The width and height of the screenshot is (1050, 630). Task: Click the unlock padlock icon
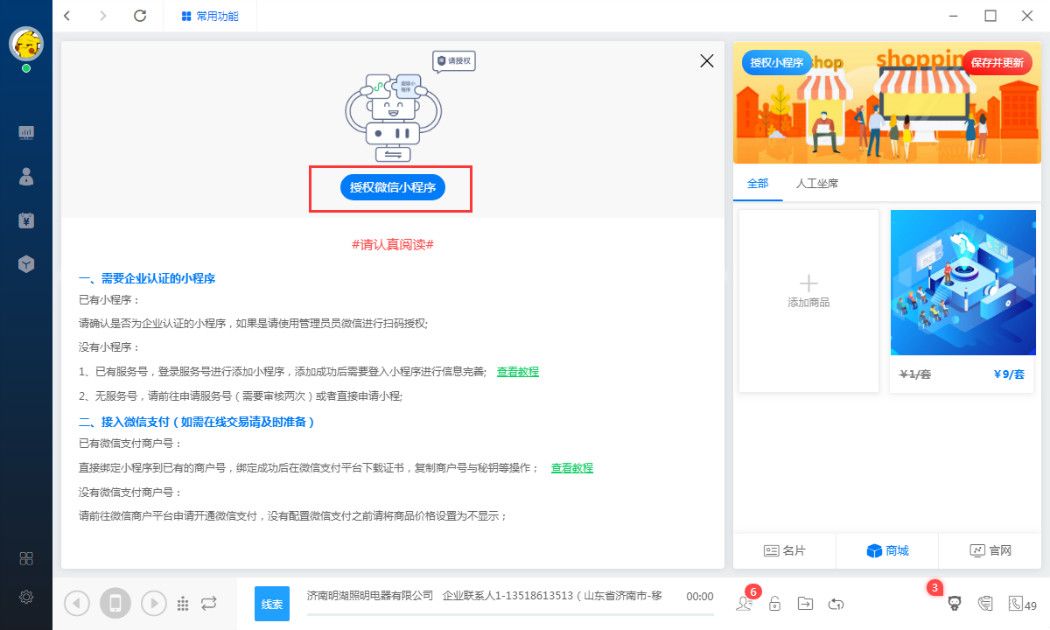(x=775, y=604)
